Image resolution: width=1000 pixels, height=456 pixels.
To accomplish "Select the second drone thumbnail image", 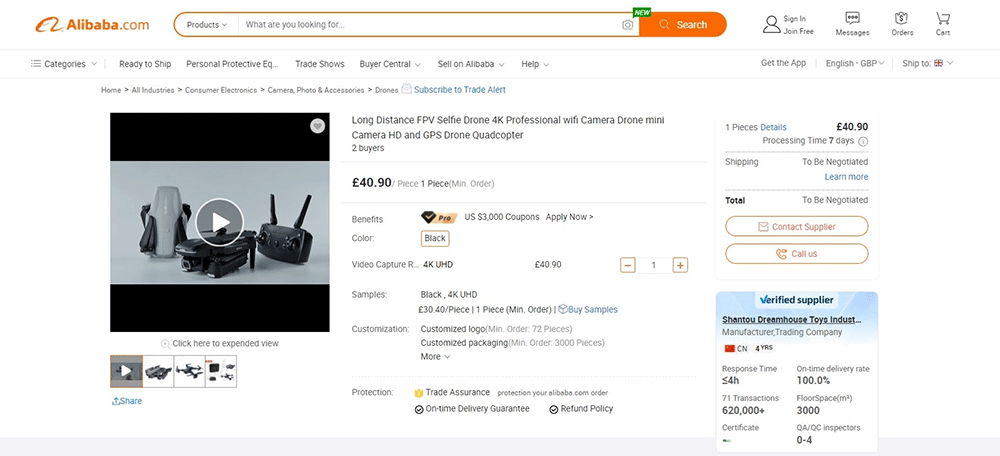I will click(x=158, y=371).
